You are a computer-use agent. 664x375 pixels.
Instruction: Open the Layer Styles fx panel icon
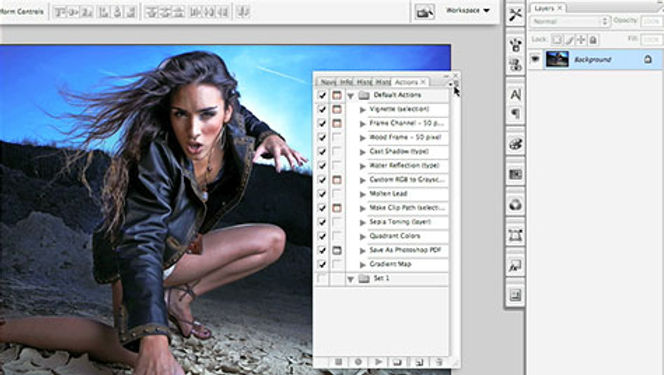click(515, 266)
